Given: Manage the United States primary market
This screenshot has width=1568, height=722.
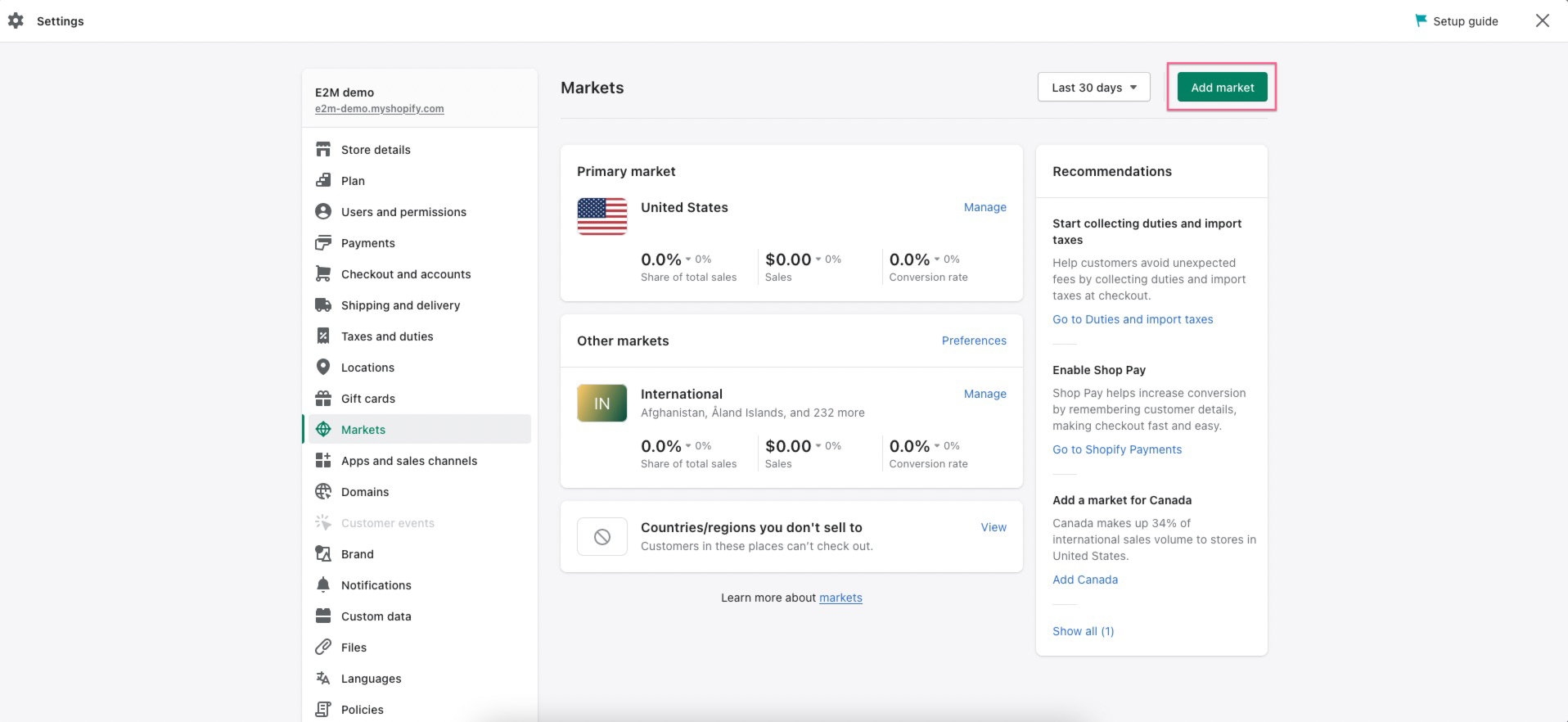Looking at the screenshot, I should tap(985, 208).
